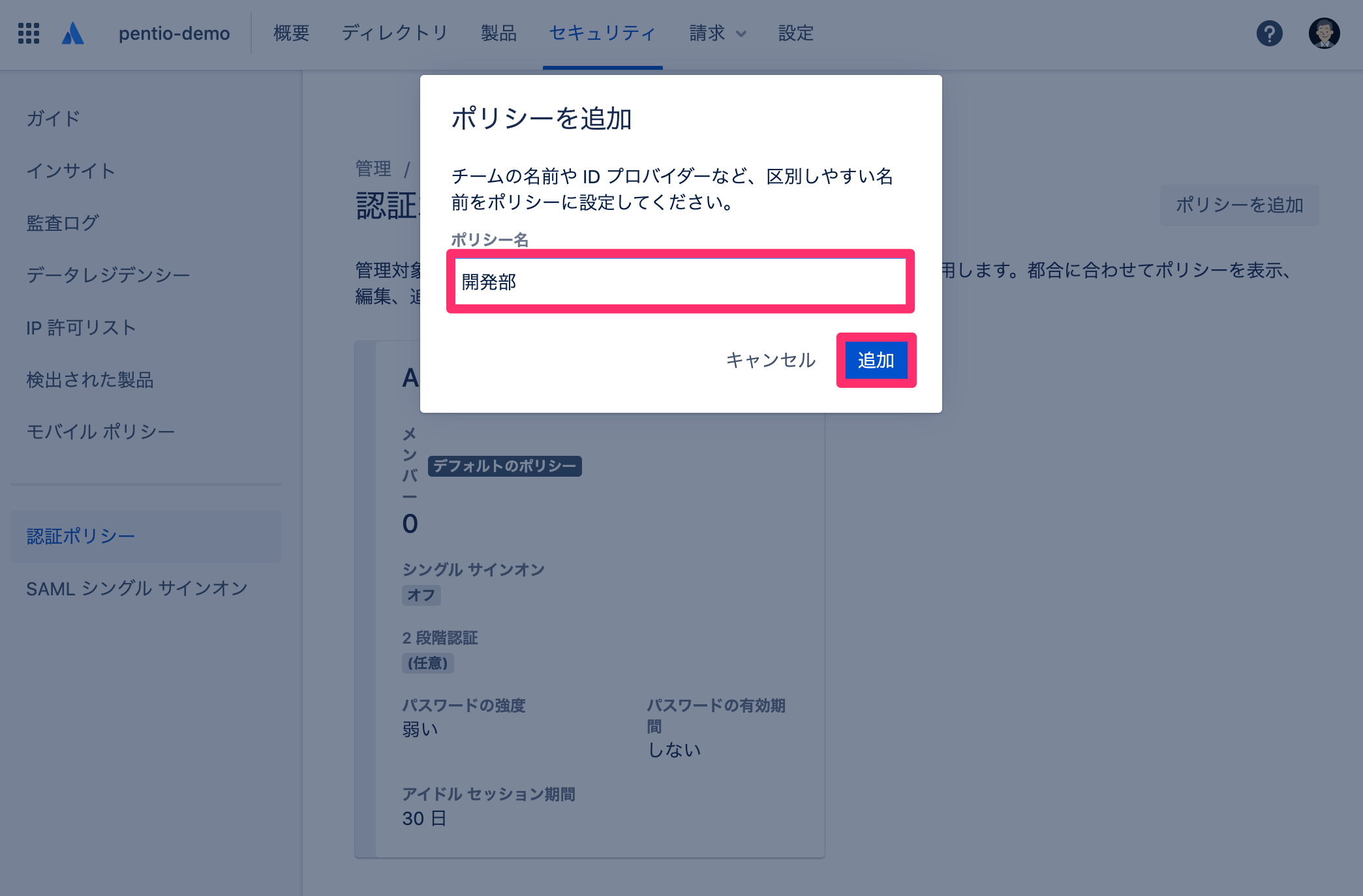This screenshot has height=896, width=1363.
Task: Click the デフォルトのポリシー badge
Action: pos(504,466)
